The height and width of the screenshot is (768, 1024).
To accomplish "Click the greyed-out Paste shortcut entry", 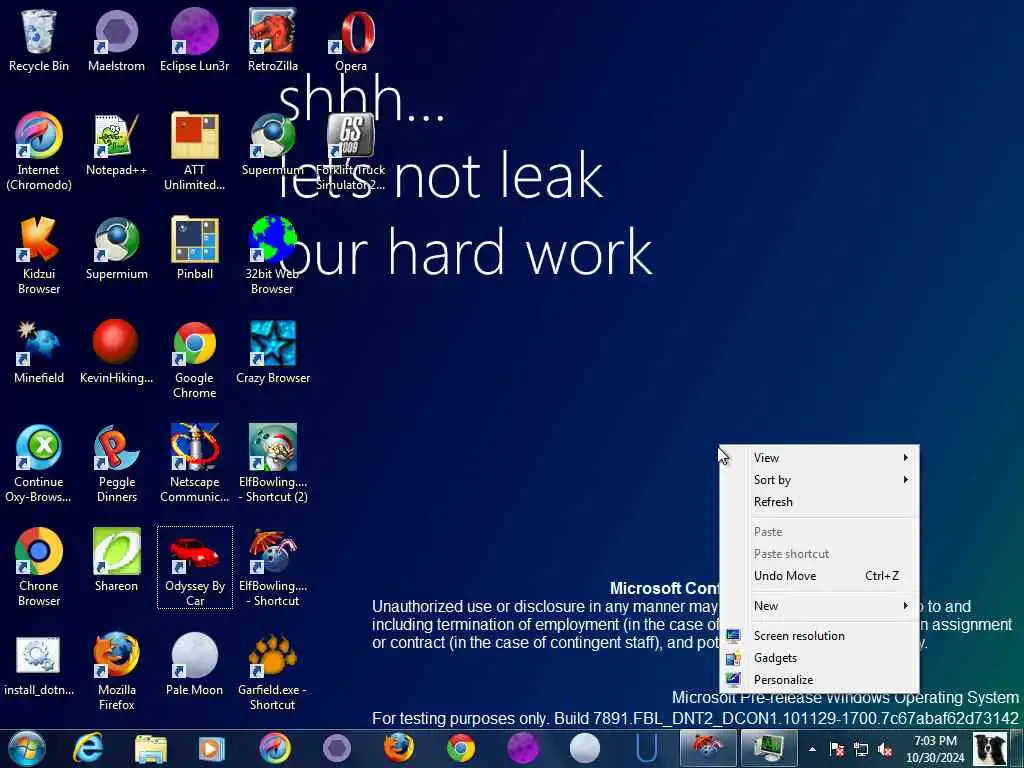I will [819, 554].
